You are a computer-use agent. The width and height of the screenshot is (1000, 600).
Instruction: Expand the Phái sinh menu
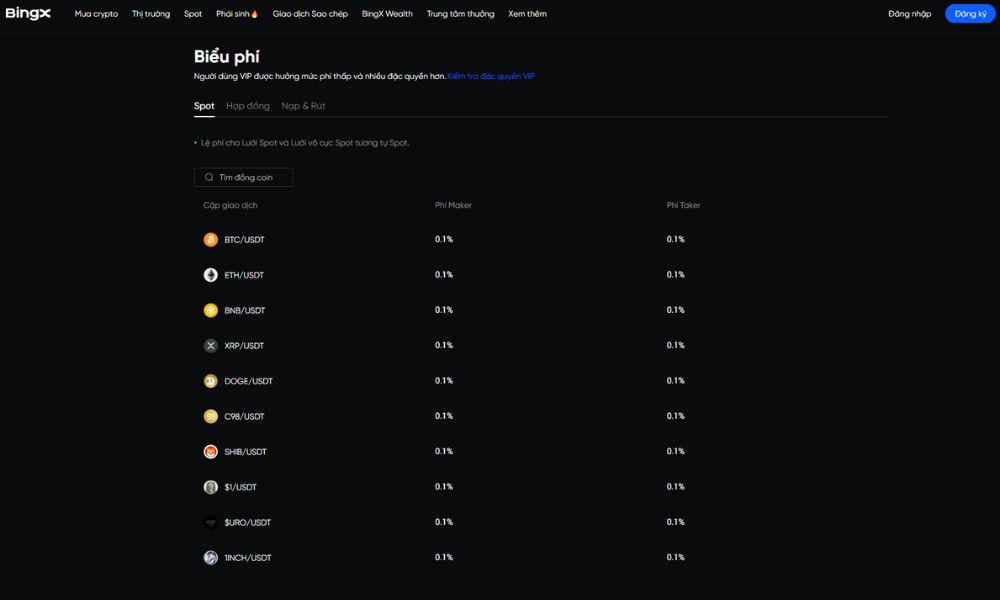[x=237, y=14]
